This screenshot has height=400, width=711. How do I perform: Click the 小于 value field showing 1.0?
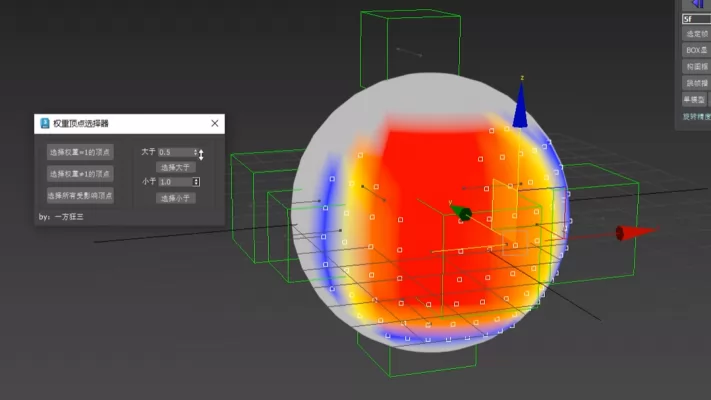[174, 182]
